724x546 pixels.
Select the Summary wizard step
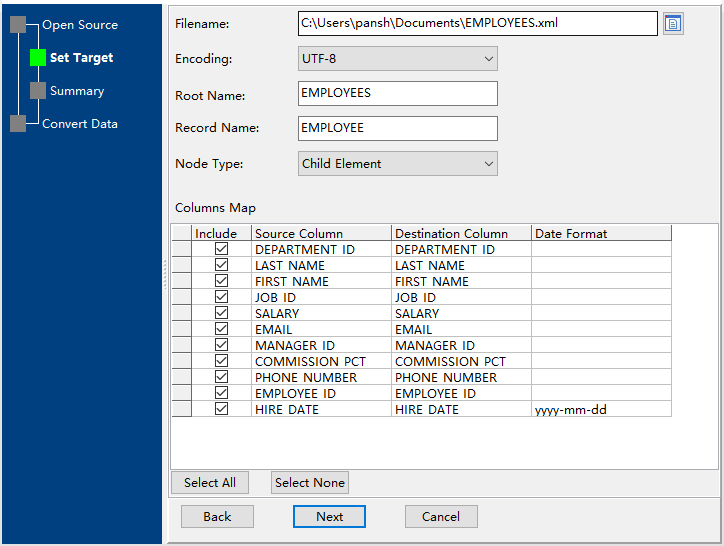pos(77,91)
